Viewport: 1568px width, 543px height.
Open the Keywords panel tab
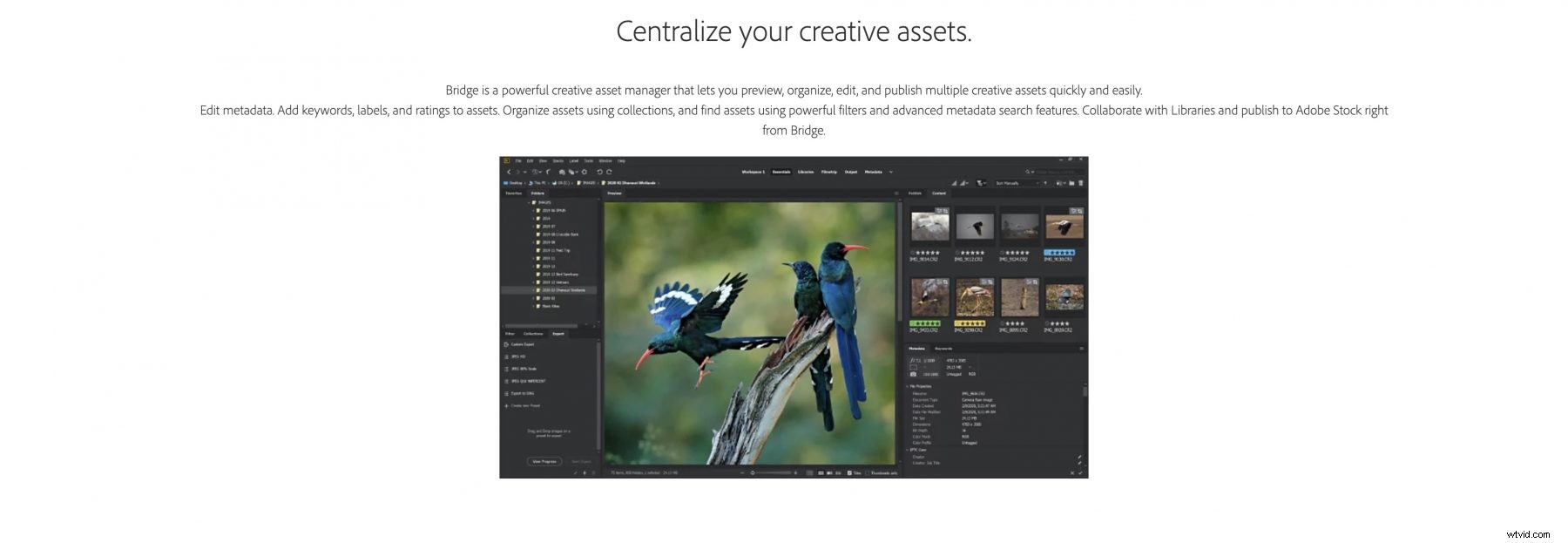tap(943, 349)
